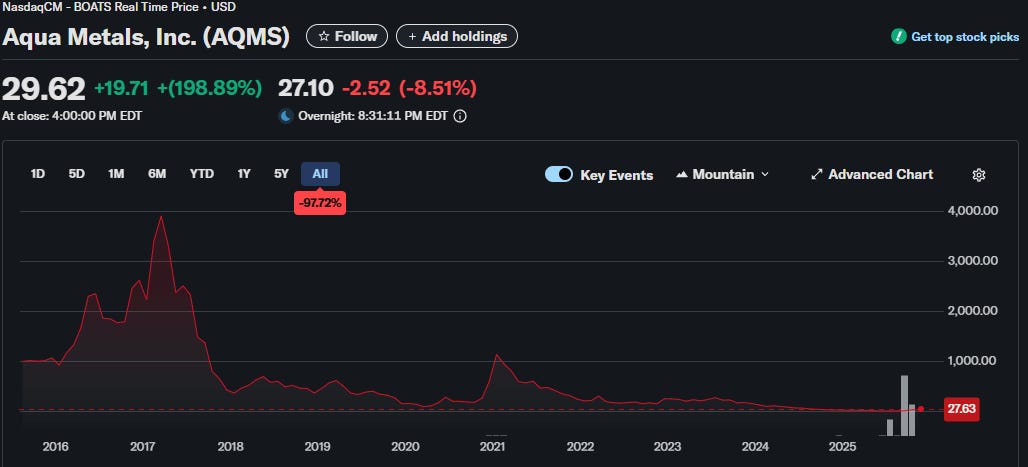Click the +(198.89%) gain text

[x=210, y=88]
